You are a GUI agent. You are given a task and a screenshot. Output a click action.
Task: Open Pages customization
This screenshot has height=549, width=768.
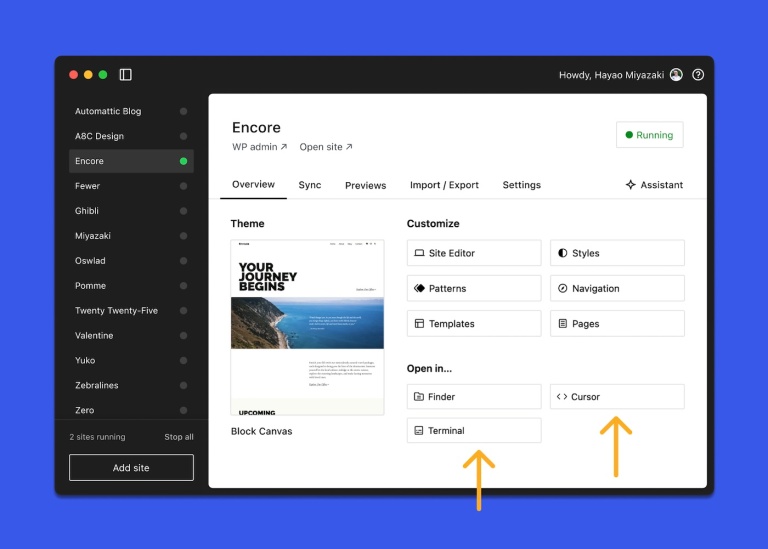pos(617,323)
